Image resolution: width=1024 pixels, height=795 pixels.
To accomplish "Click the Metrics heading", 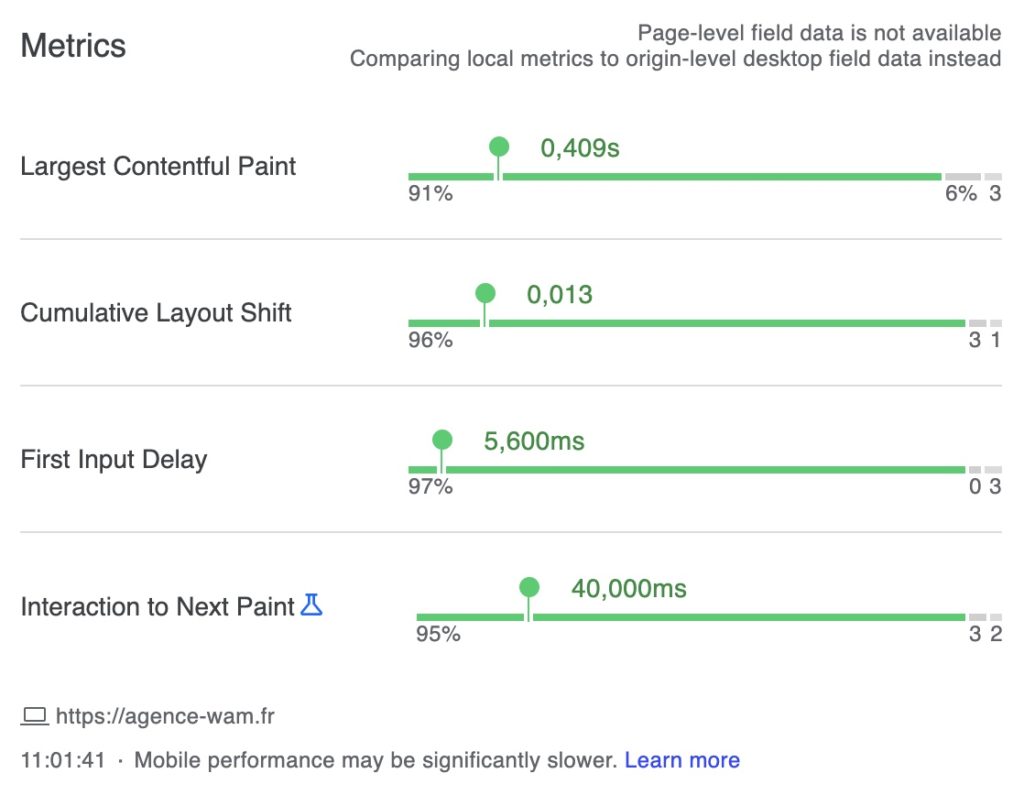I will click(73, 46).
